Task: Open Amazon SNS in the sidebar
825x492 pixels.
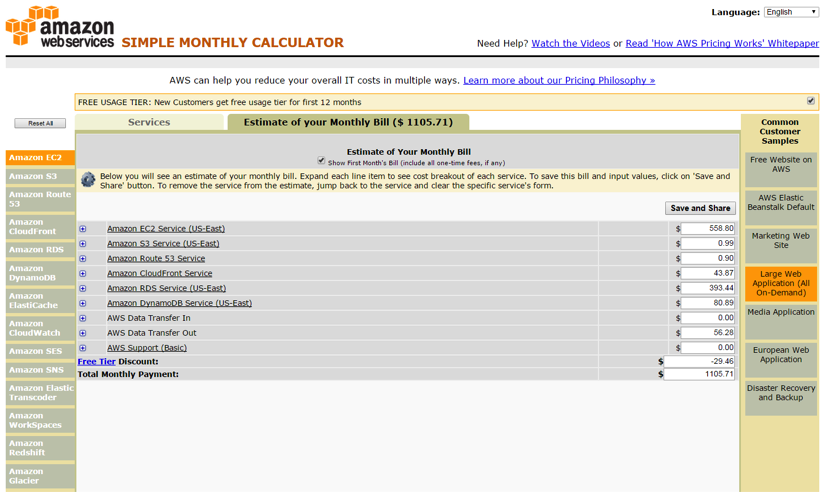Action: tap(40, 370)
